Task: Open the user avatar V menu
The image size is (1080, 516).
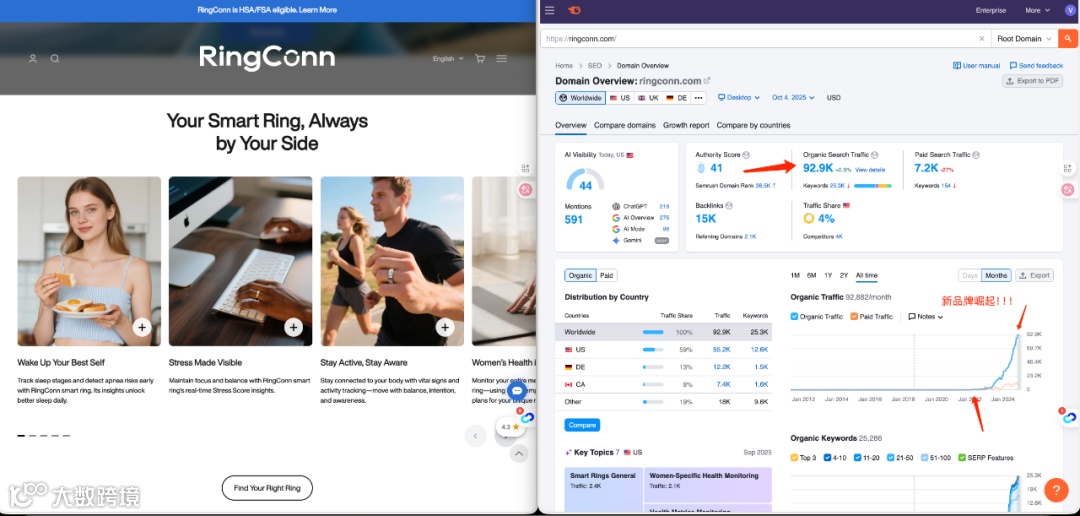Action: (1068, 10)
